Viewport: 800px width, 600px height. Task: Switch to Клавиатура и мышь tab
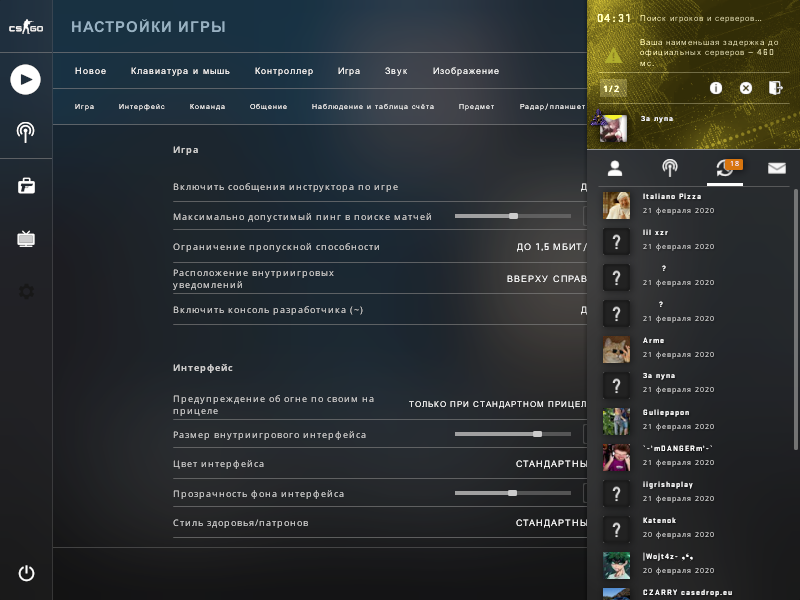point(180,71)
